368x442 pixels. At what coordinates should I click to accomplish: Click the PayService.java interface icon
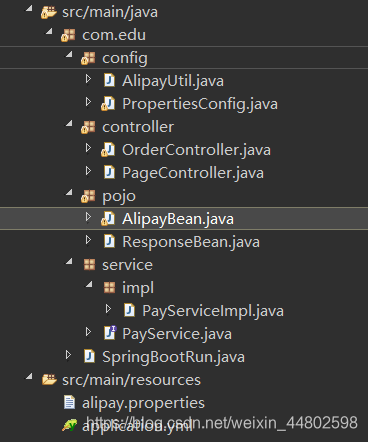(110, 333)
